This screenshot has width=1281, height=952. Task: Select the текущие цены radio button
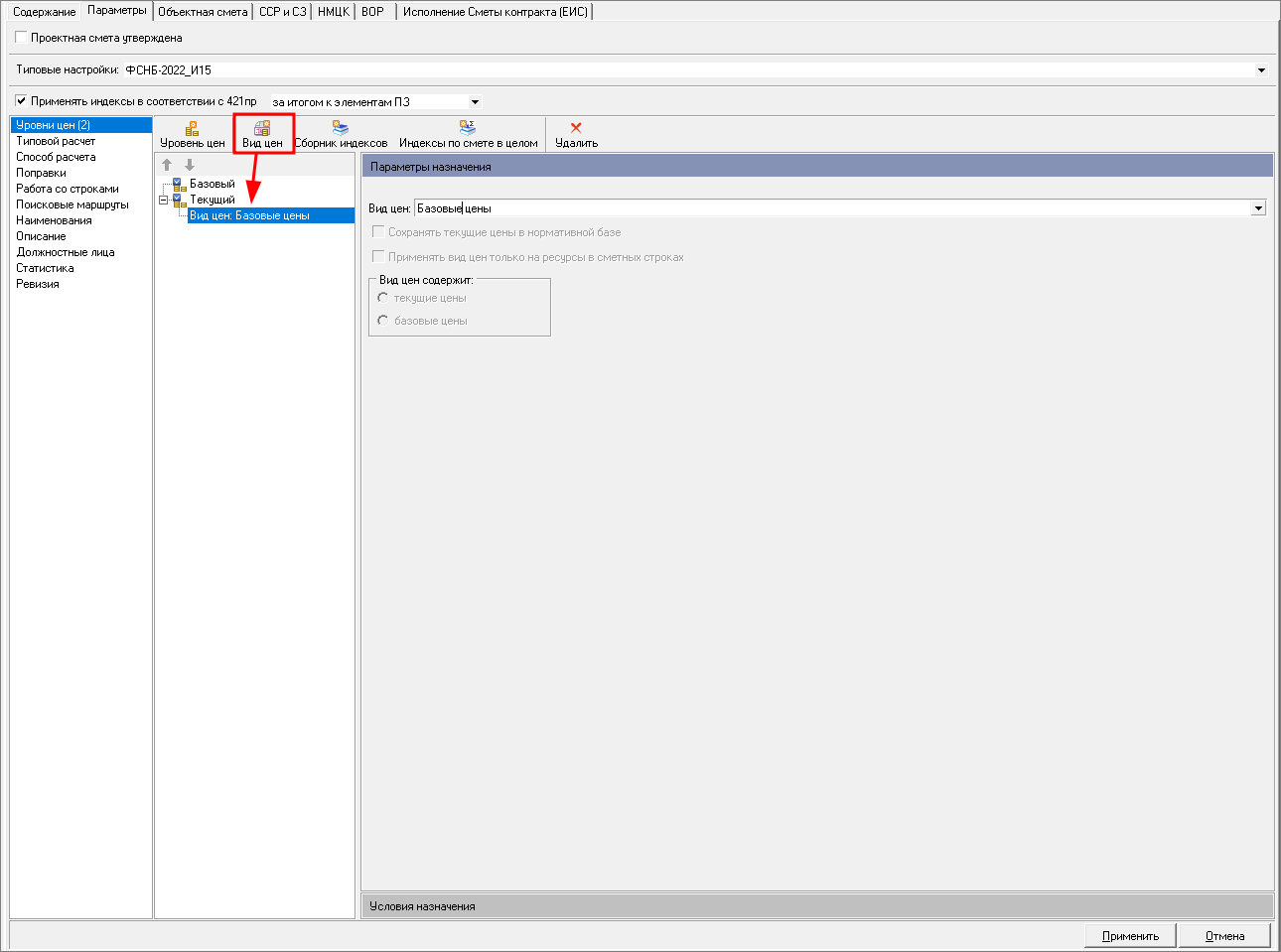383,298
